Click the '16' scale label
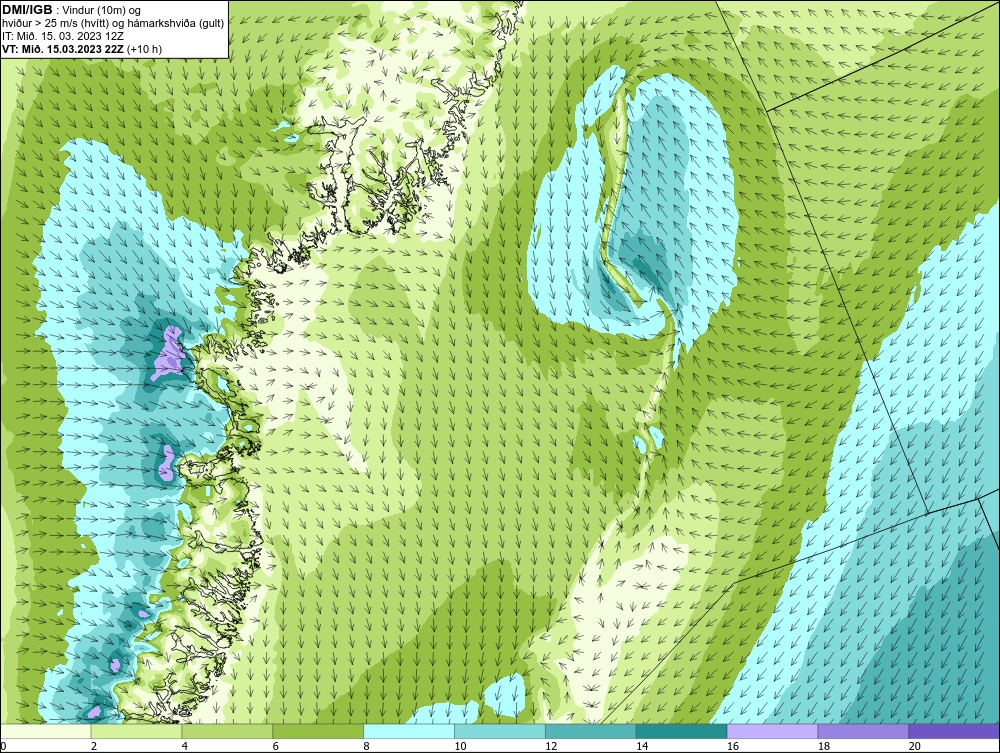 coord(733,746)
